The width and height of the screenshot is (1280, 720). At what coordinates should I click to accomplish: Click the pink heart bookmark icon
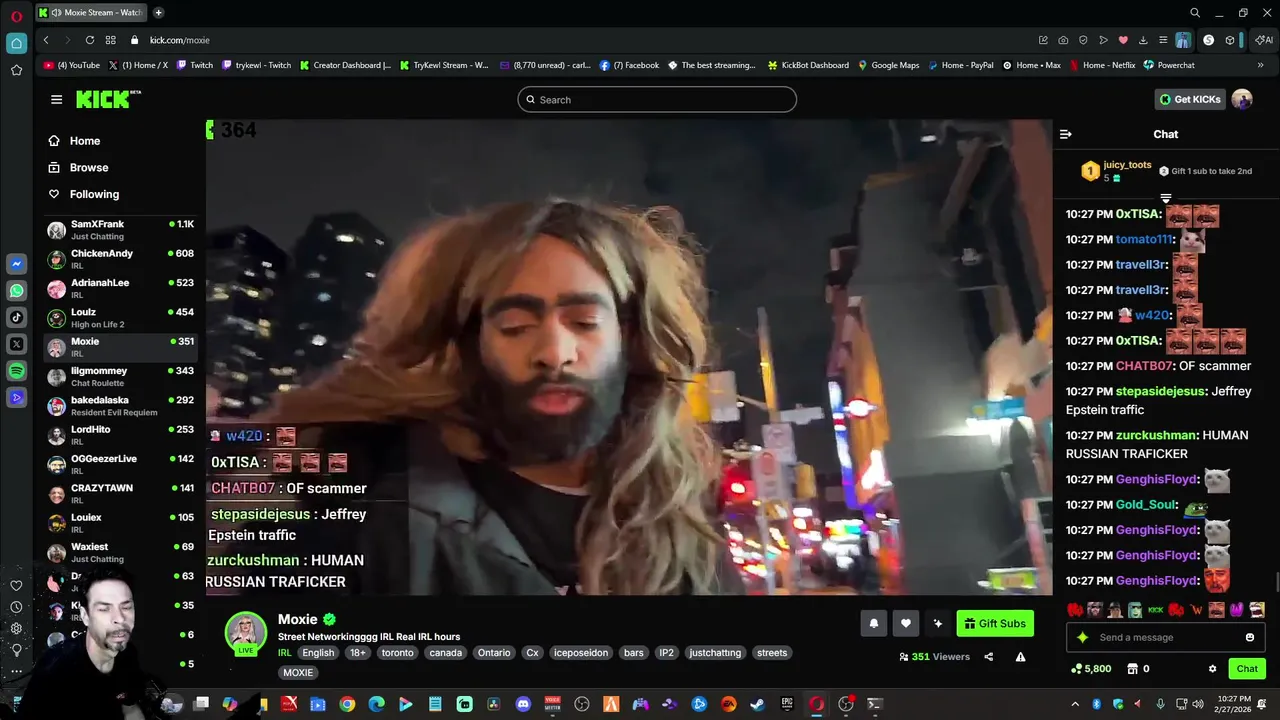1123,40
